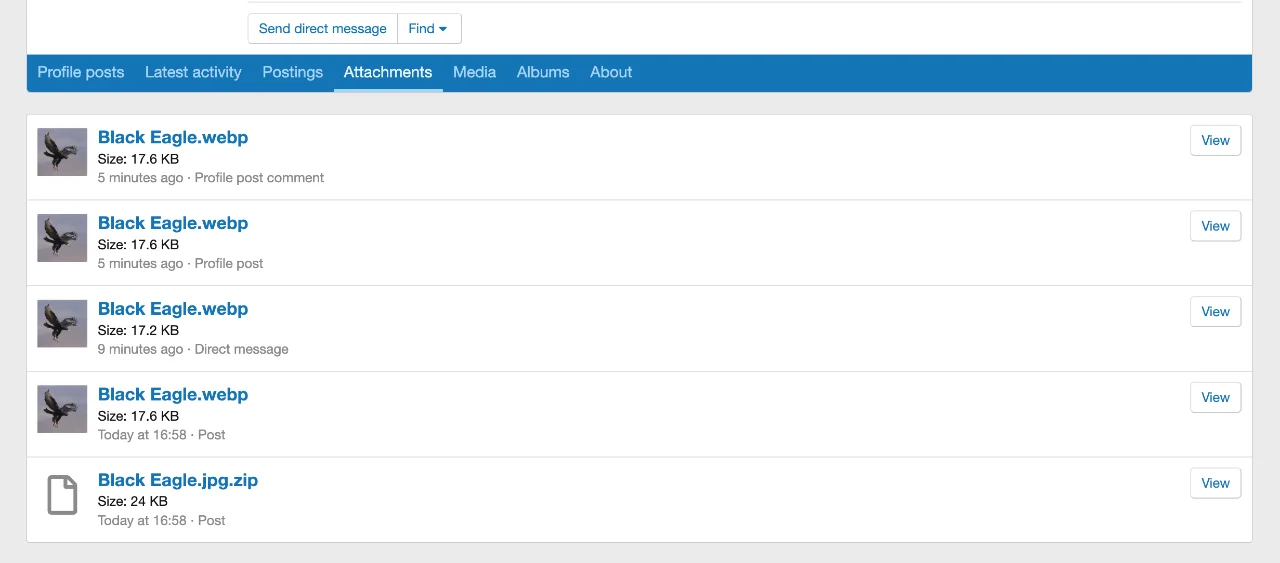The width and height of the screenshot is (1280, 563).
Task: Open the Black Eagle.jpg.zip file link
Action: click(178, 480)
